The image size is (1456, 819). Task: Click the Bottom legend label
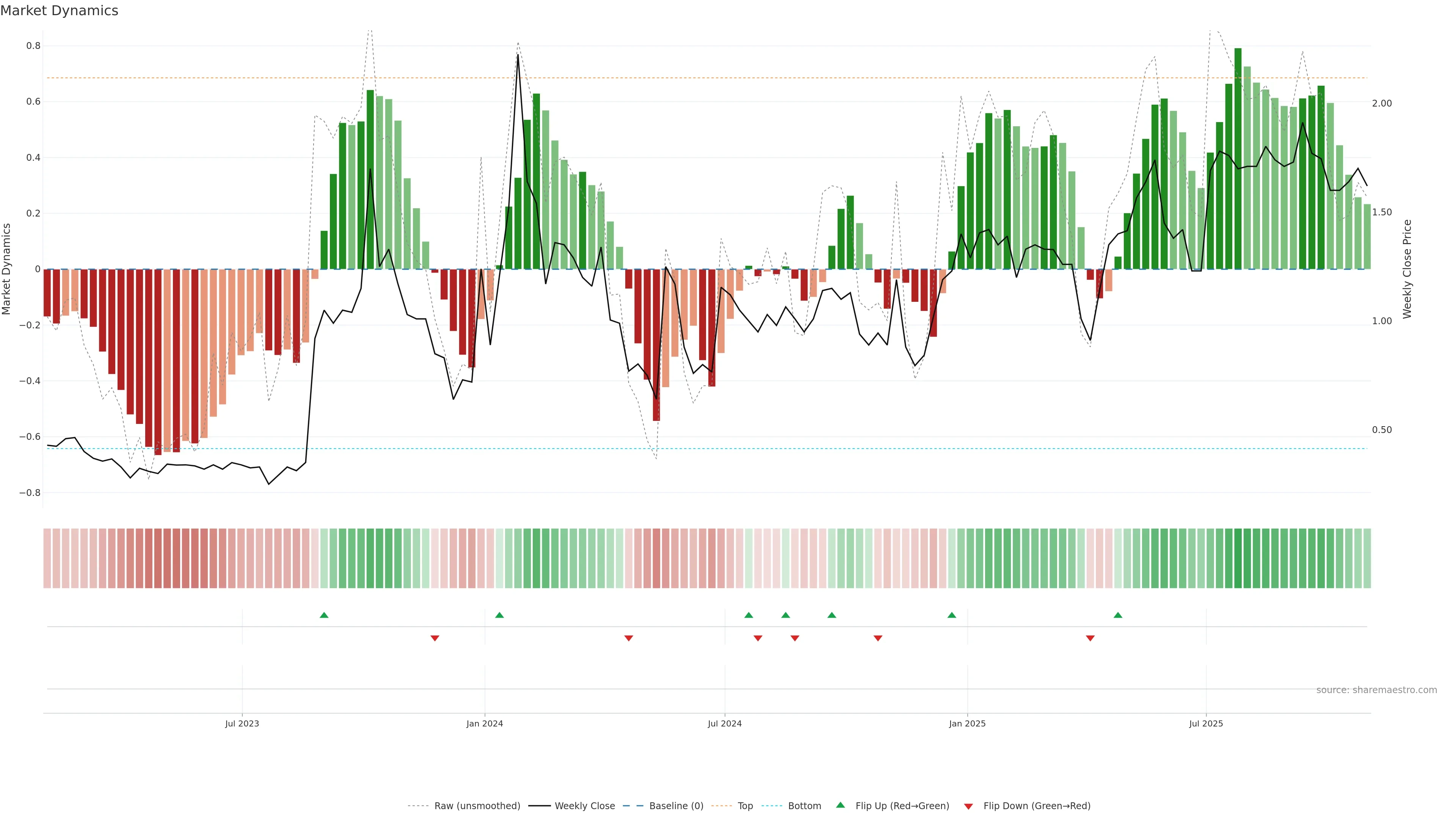(804, 806)
